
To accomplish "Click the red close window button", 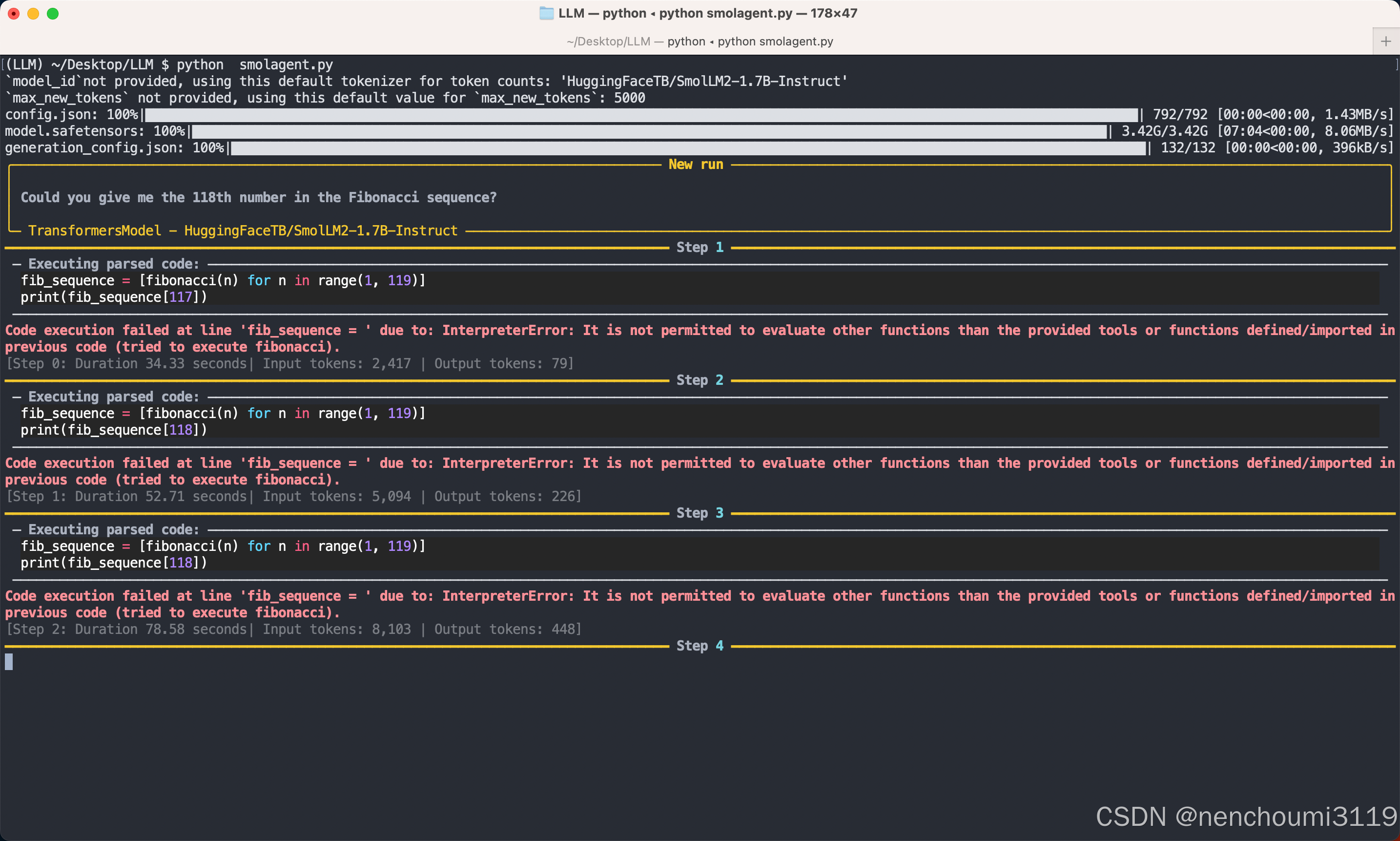I will [x=14, y=14].
